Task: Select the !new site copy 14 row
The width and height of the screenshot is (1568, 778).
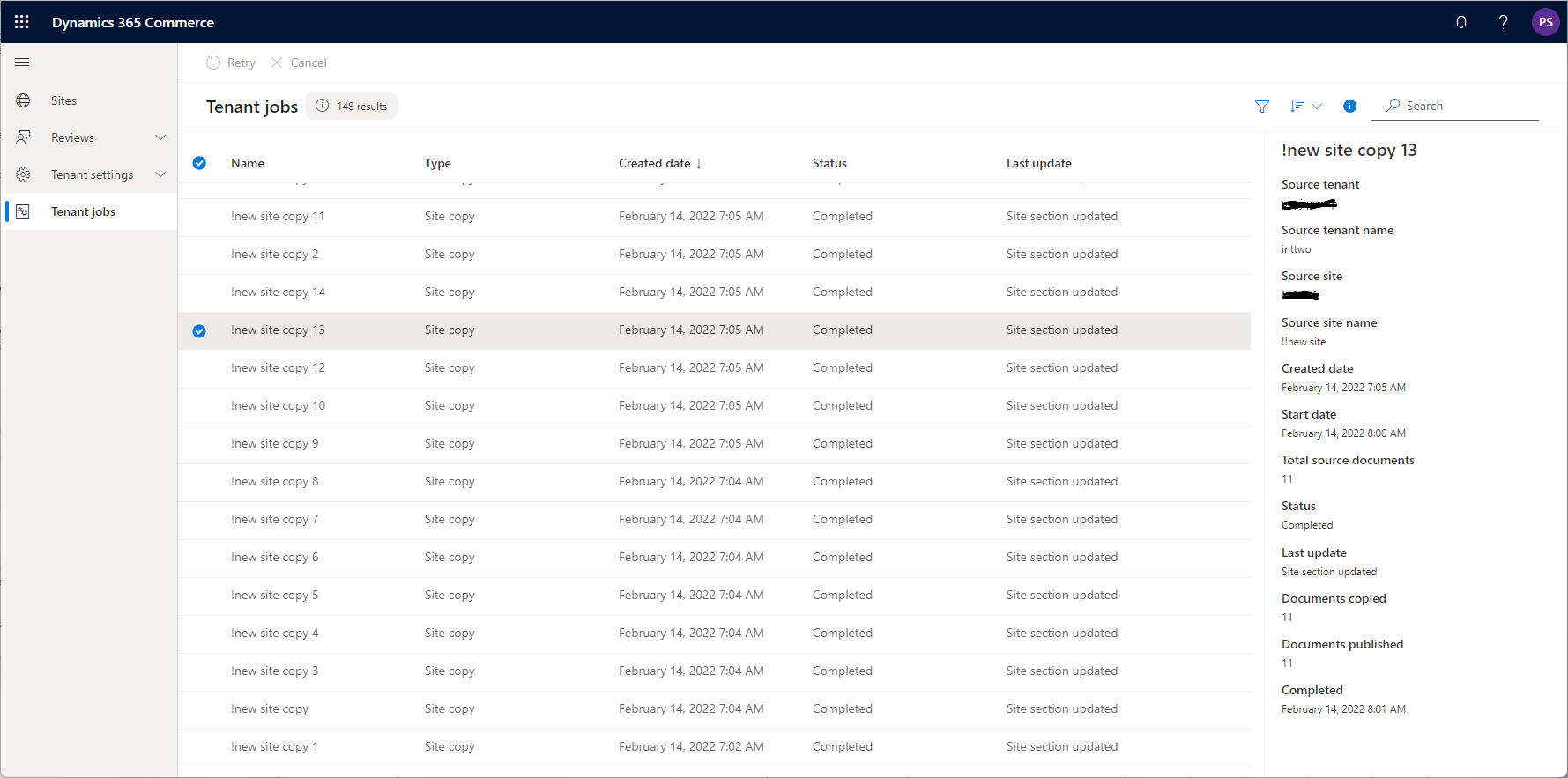Action: click(714, 293)
